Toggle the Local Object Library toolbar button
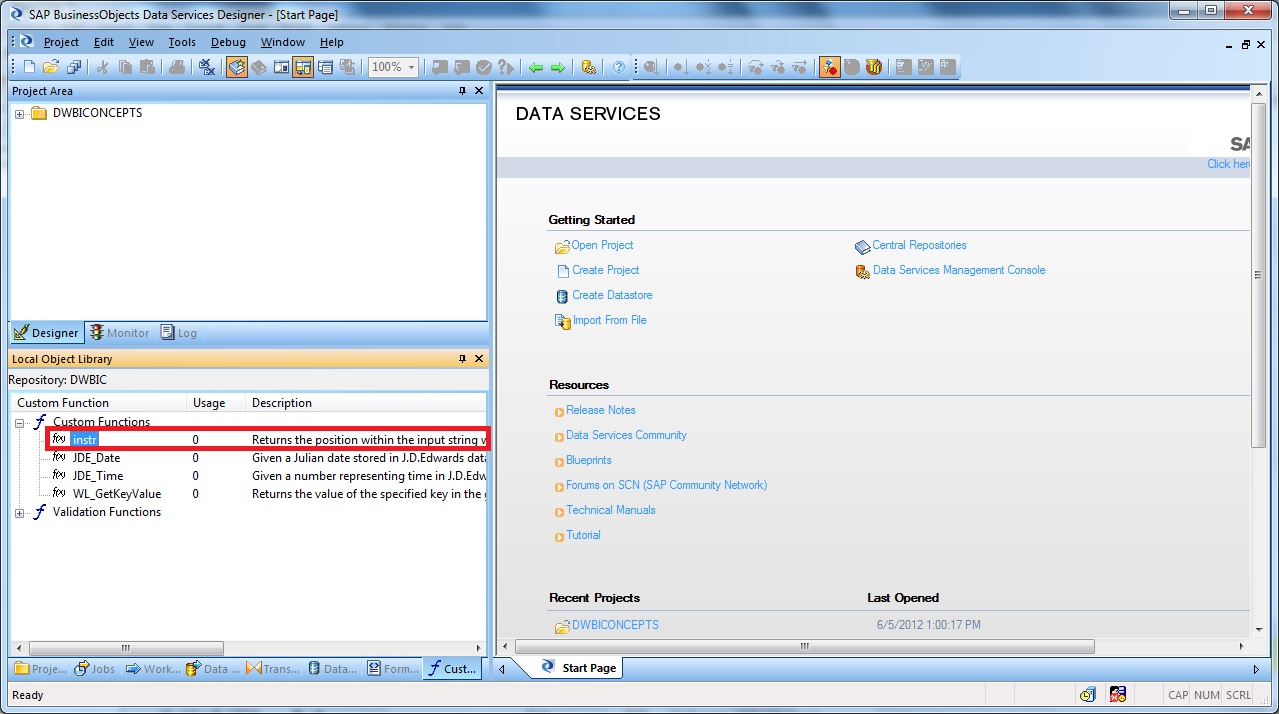The image size is (1279, 714). point(237,67)
